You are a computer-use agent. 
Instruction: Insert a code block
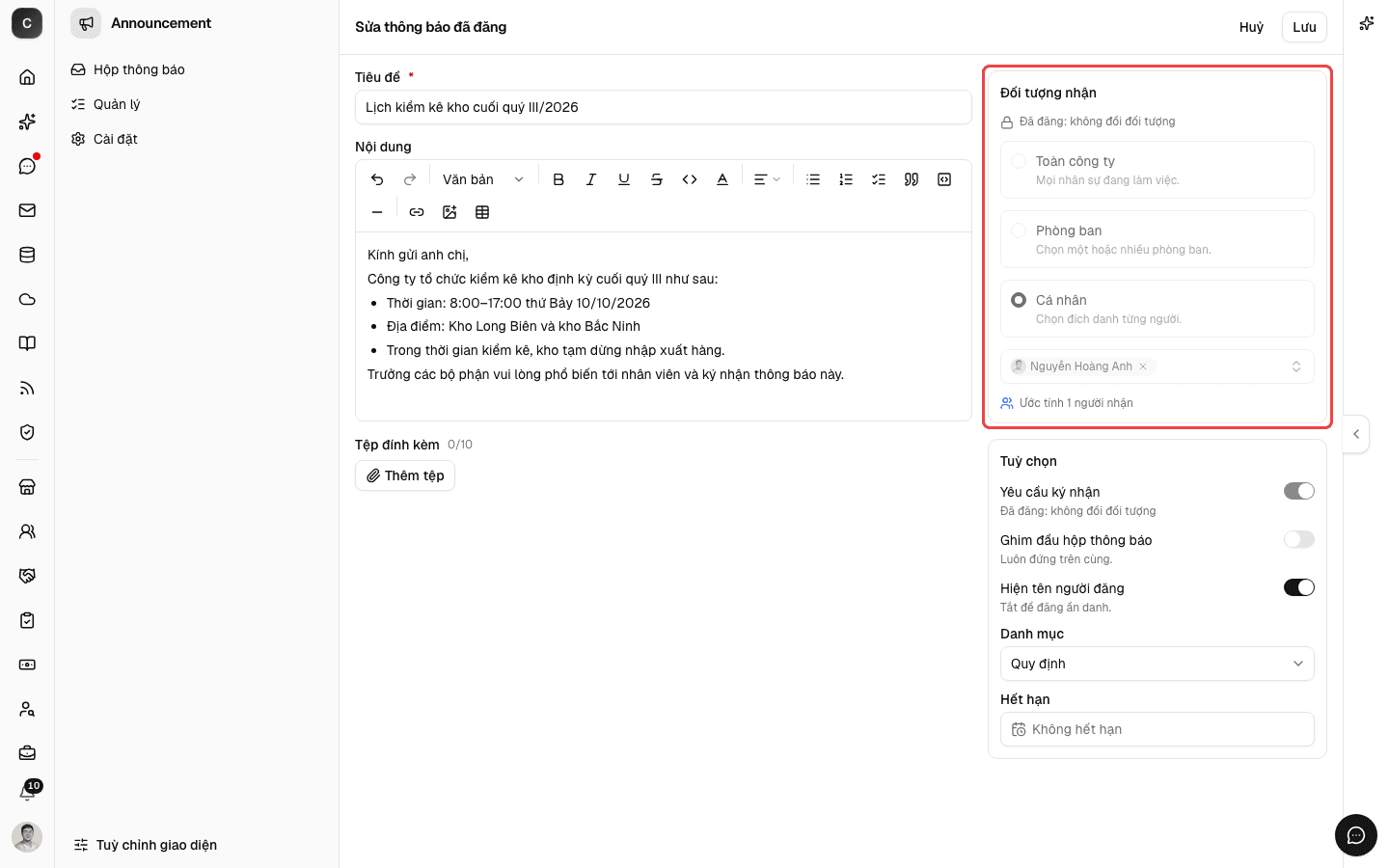pyautogui.click(x=944, y=179)
